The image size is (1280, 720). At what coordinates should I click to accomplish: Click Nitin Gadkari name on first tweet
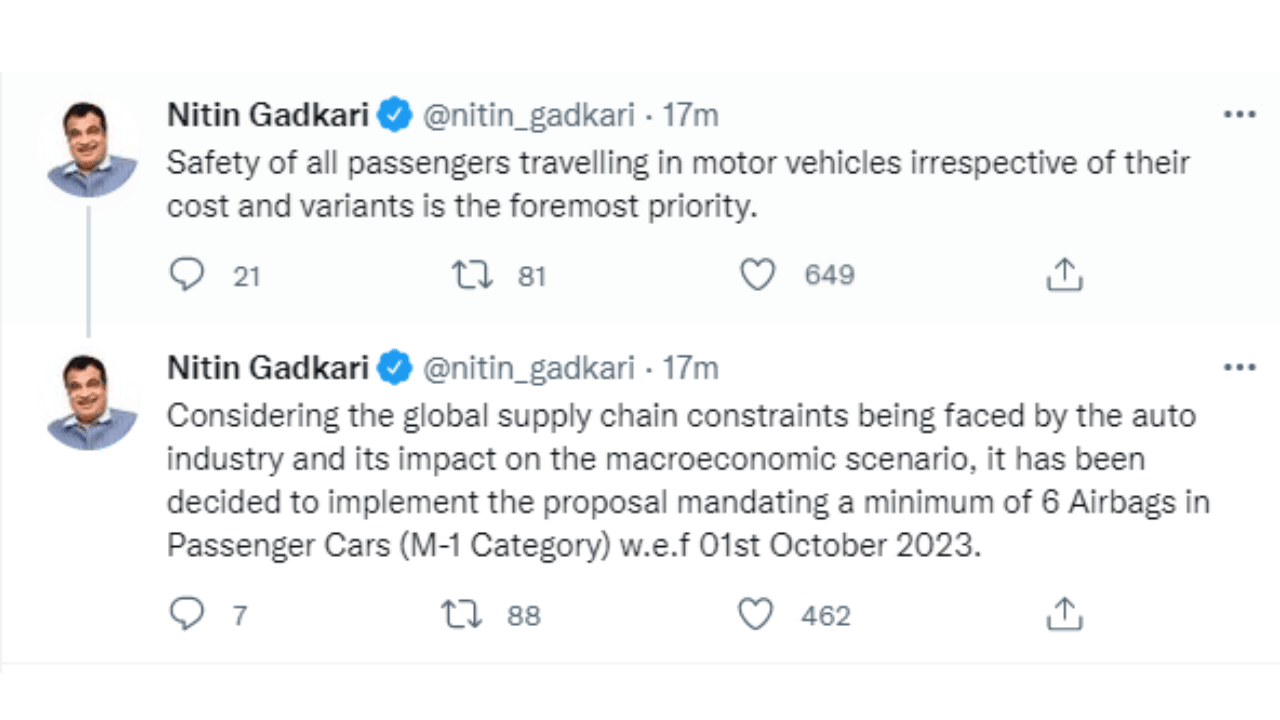pos(268,115)
